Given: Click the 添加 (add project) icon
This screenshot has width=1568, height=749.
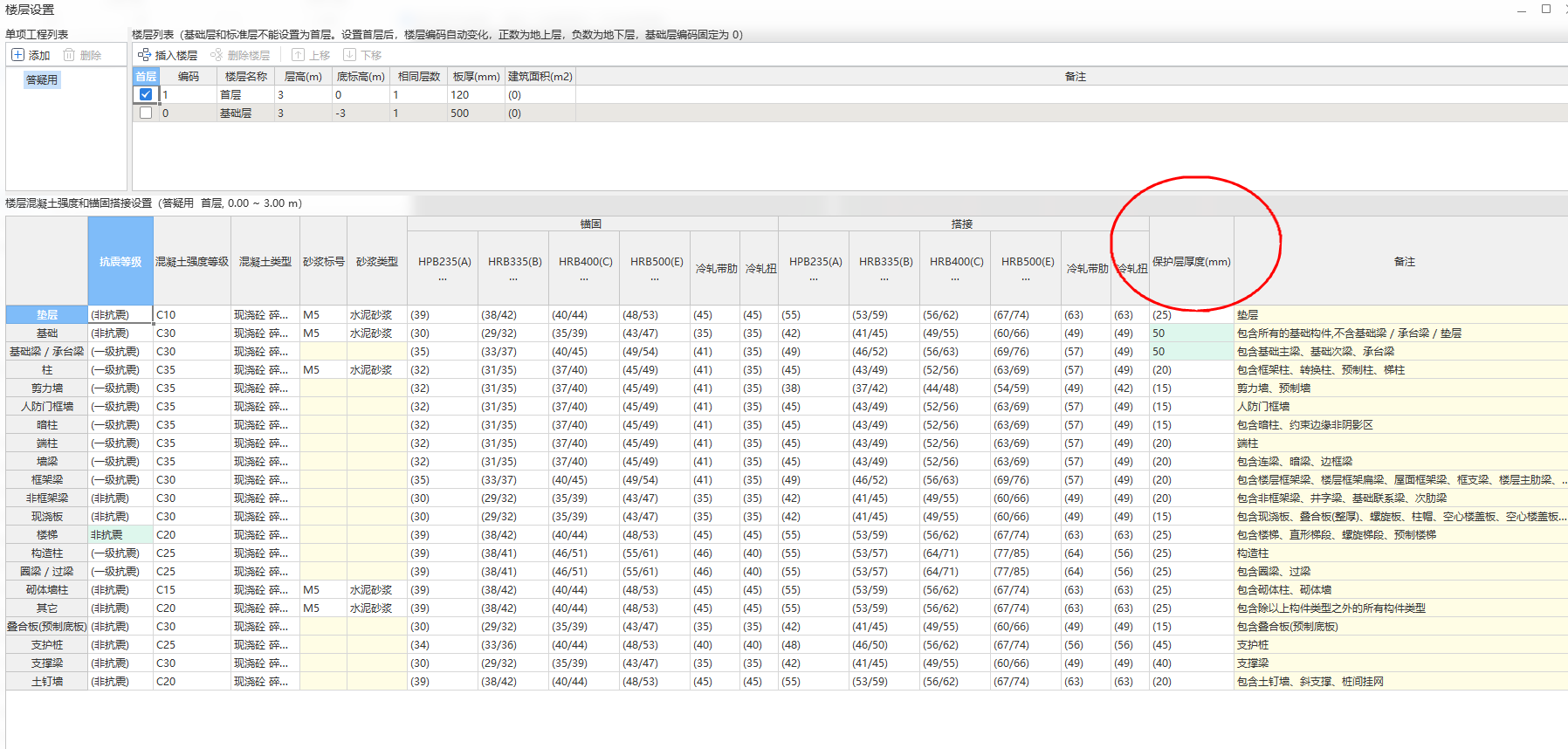Looking at the screenshot, I should 17,55.
